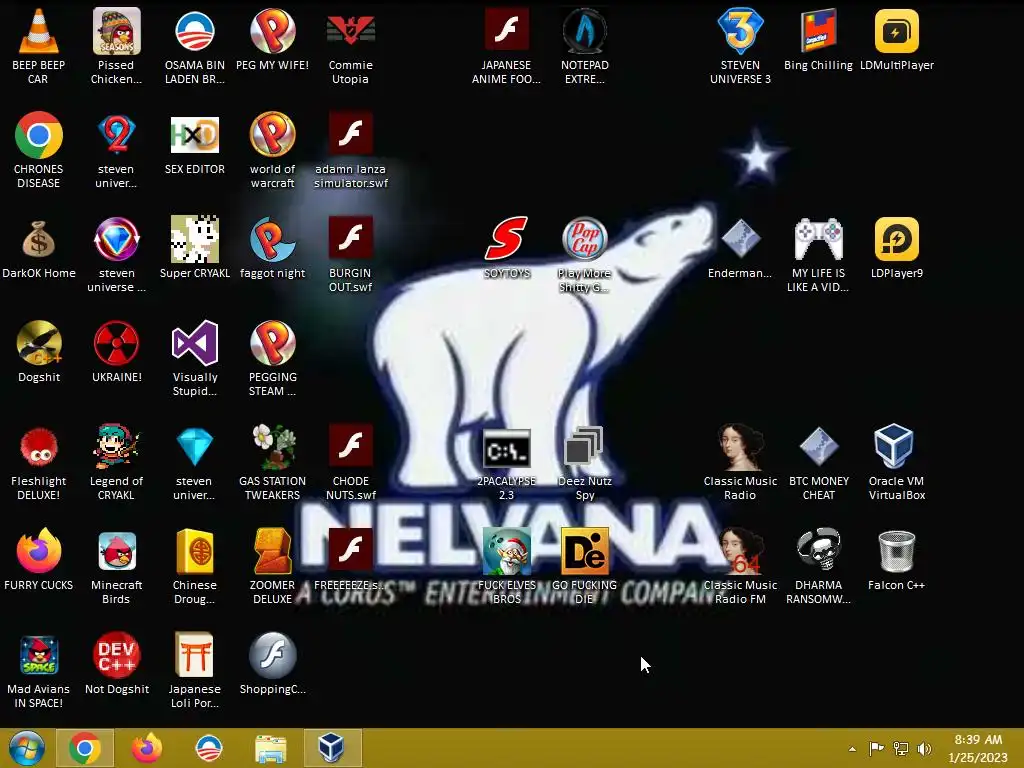
Task: Open the Classic Music Radio portrait icon
Action: pyautogui.click(x=741, y=447)
